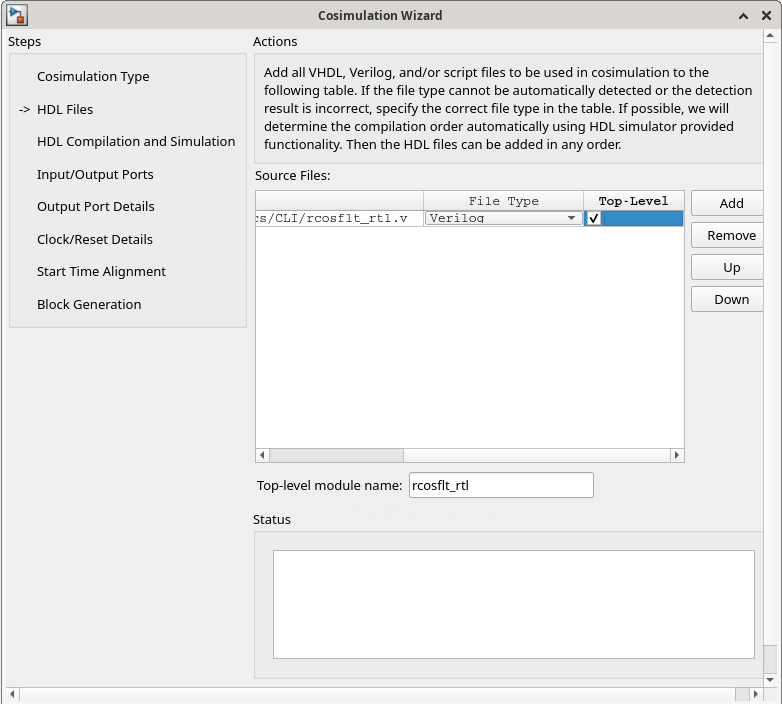The image size is (782, 704).
Task: Open the Input/Output Ports step
Action: (x=95, y=174)
